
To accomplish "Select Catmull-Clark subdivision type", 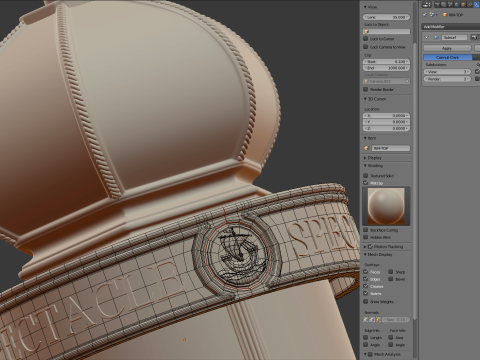I will [448, 58].
